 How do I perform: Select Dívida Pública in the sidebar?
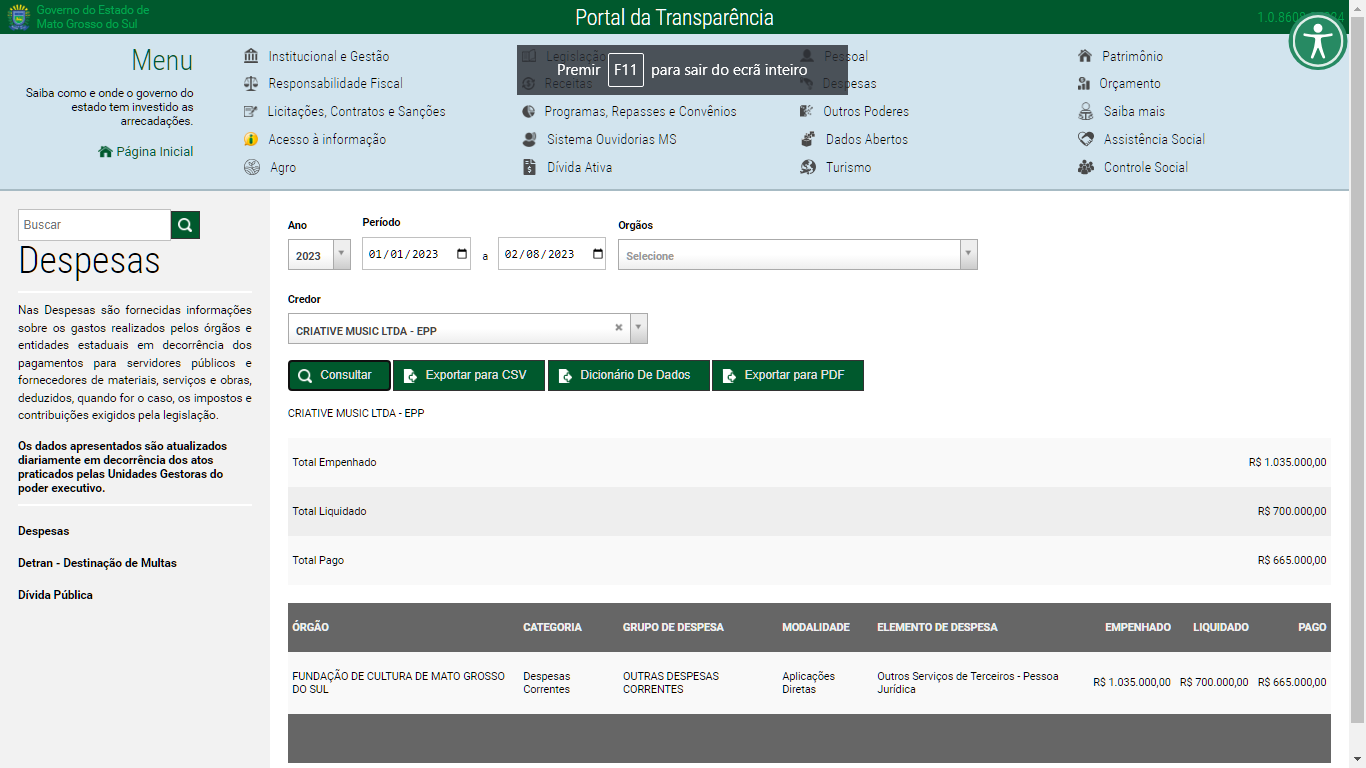point(55,595)
